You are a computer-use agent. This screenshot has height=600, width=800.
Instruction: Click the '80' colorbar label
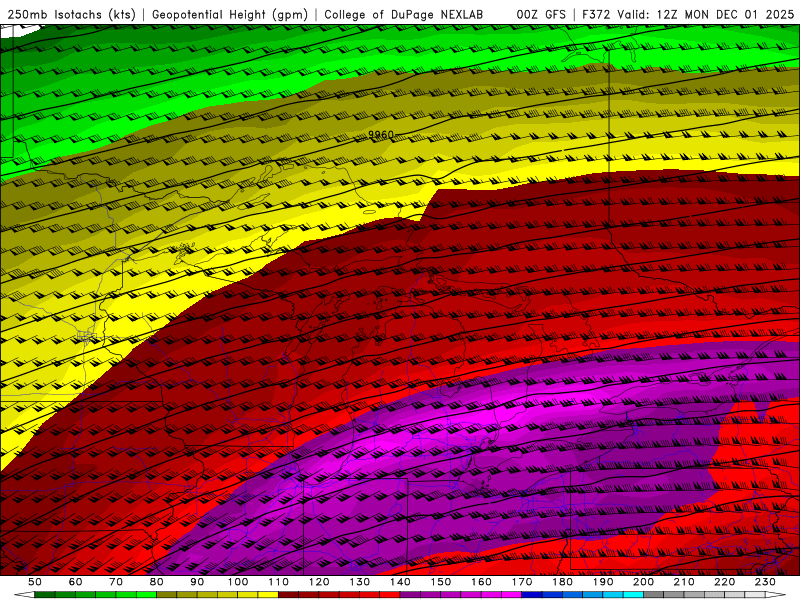click(x=157, y=582)
